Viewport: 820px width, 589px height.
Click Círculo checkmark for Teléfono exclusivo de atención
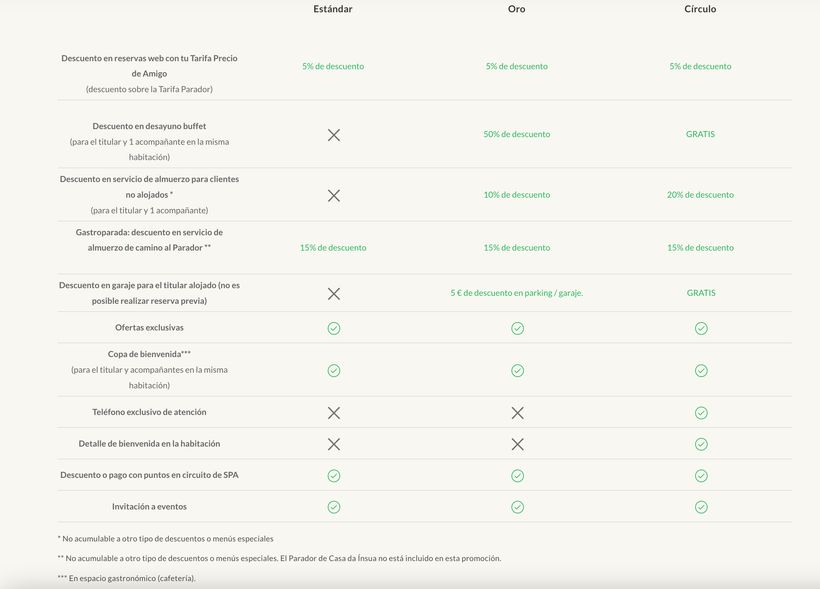(x=701, y=413)
